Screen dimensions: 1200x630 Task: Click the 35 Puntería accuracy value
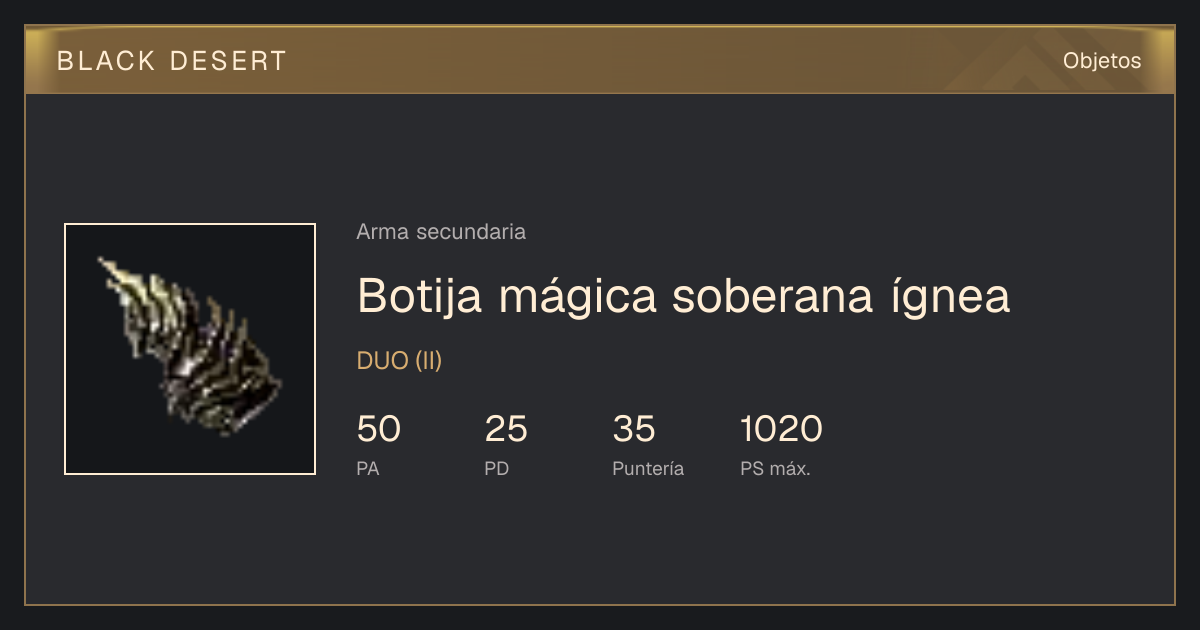click(x=634, y=429)
